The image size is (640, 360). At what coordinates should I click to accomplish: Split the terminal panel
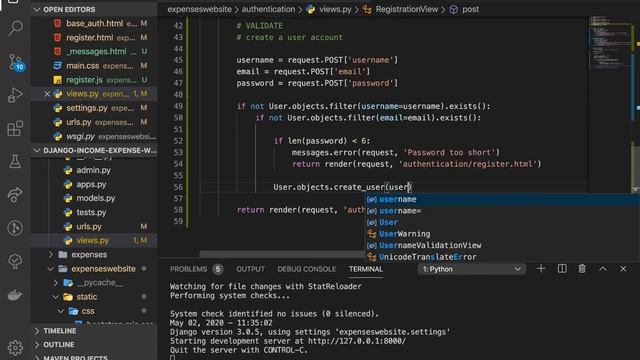tap(562, 269)
